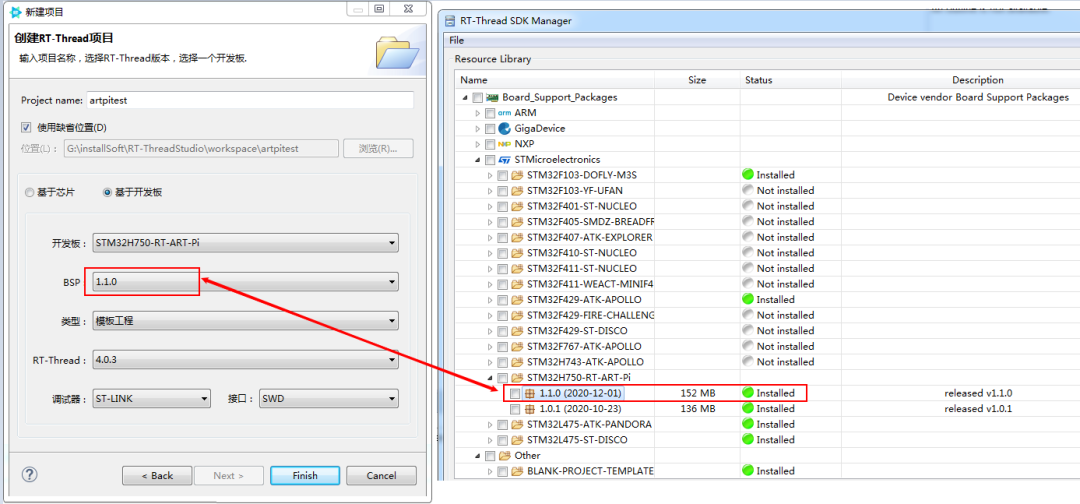The height and width of the screenshot is (504, 1080).
Task: Click the STM32F103-DOFLY-M3S folder icon
Action: click(x=518, y=175)
